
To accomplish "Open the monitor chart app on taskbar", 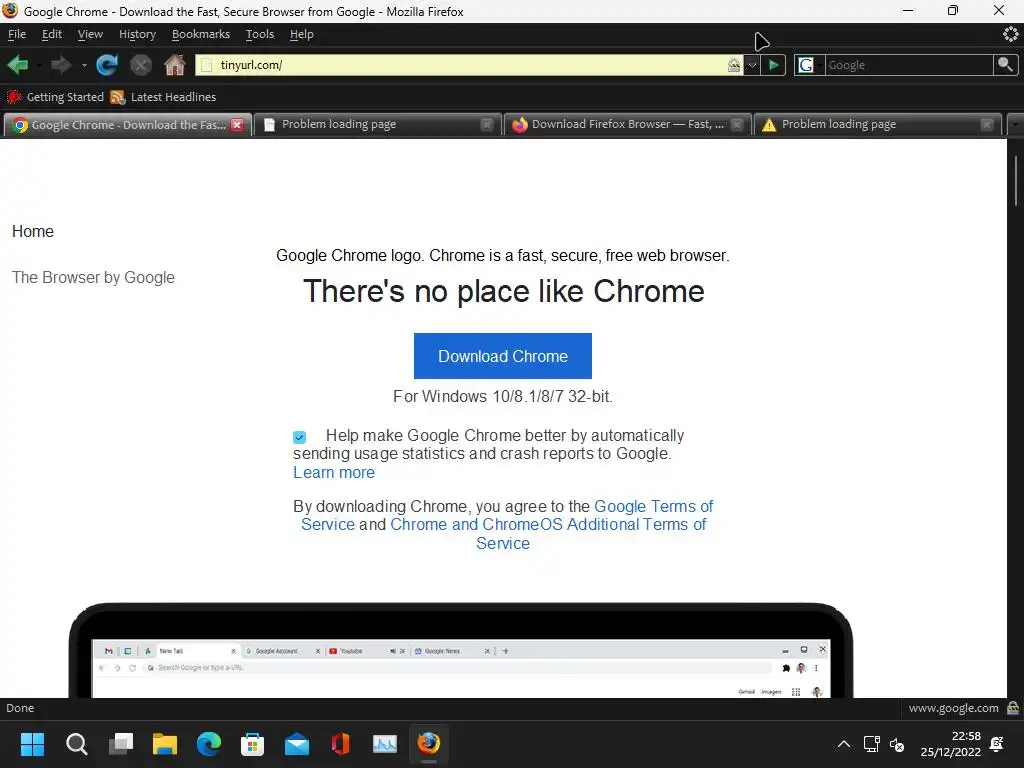I will tap(385, 744).
